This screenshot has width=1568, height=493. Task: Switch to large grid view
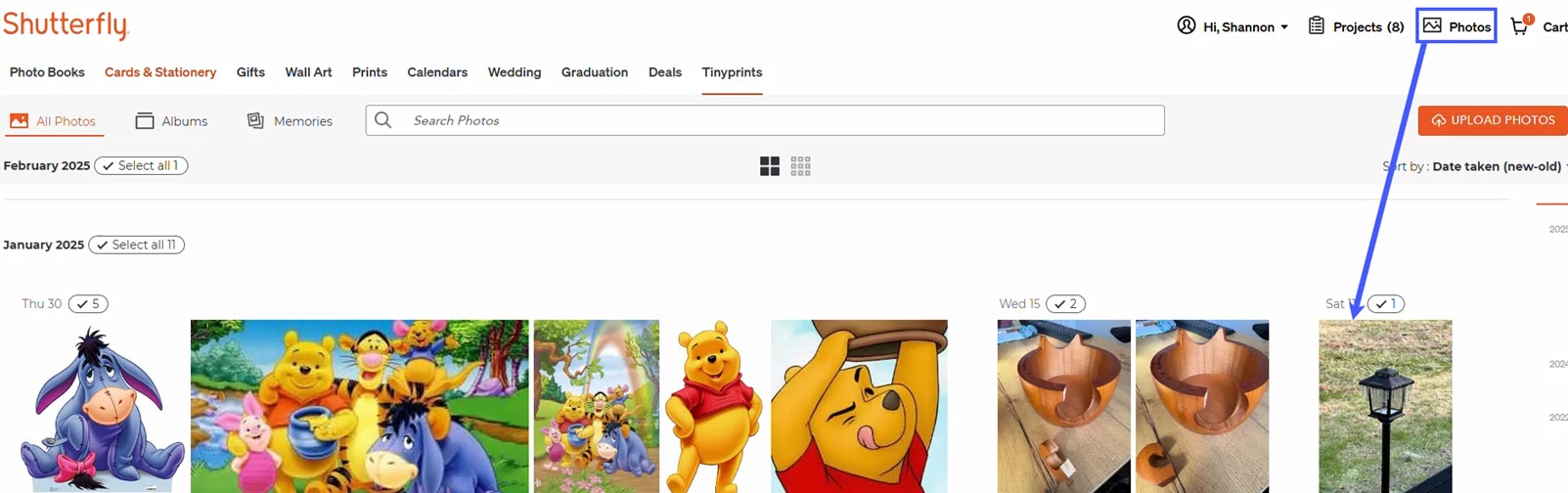pos(770,166)
